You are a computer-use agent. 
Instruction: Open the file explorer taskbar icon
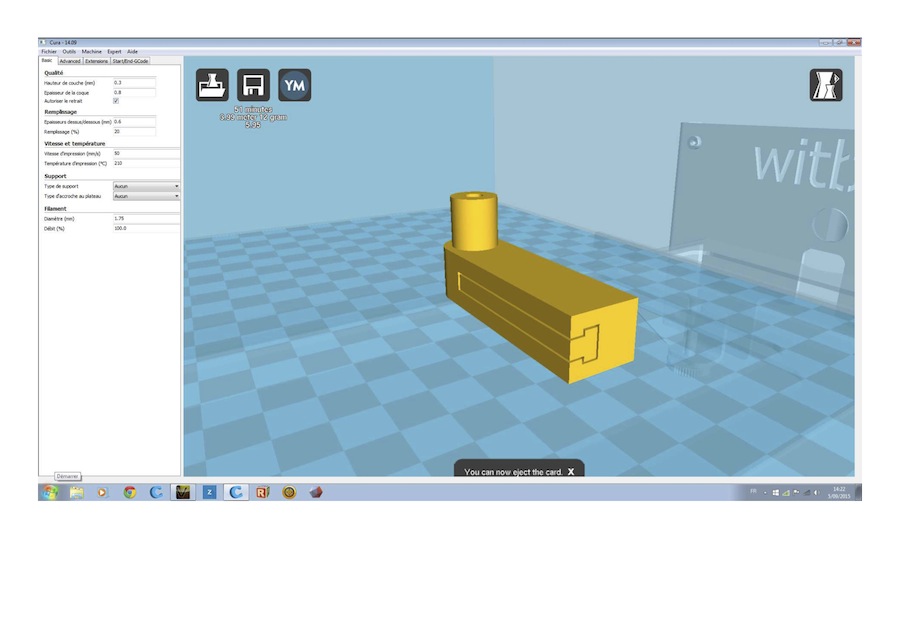click(x=76, y=492)
